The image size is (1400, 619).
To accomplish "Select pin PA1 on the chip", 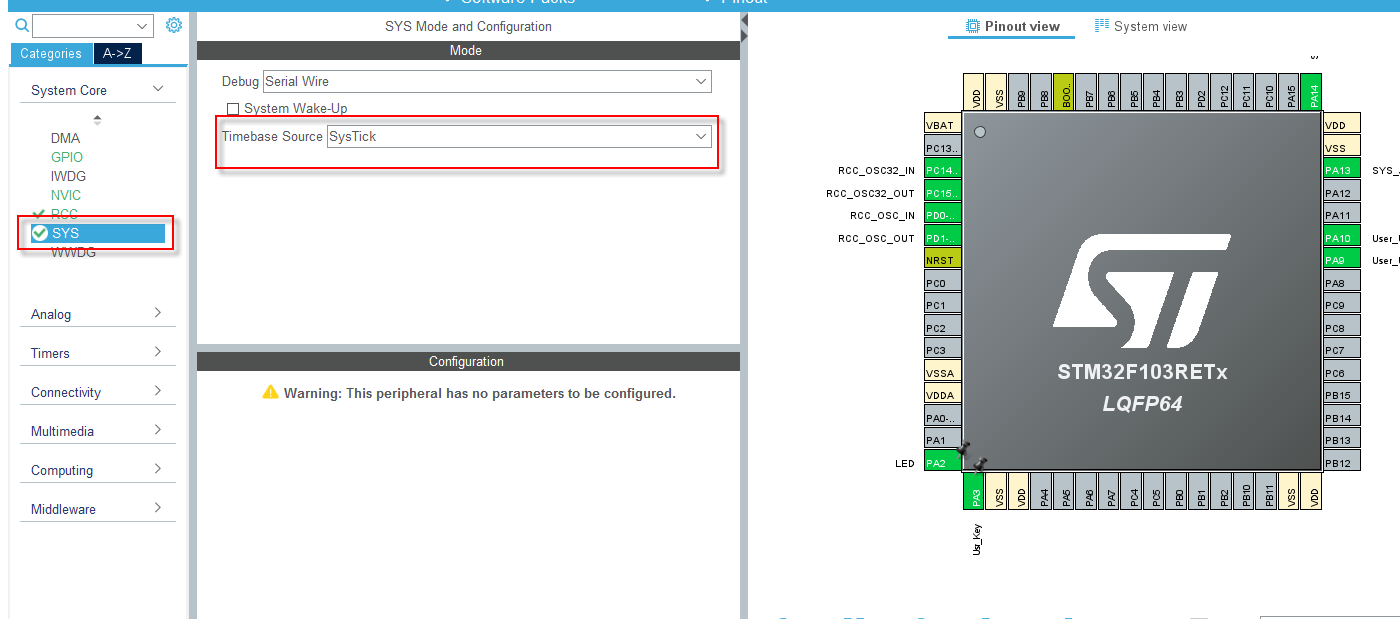I will pos(943,440).
